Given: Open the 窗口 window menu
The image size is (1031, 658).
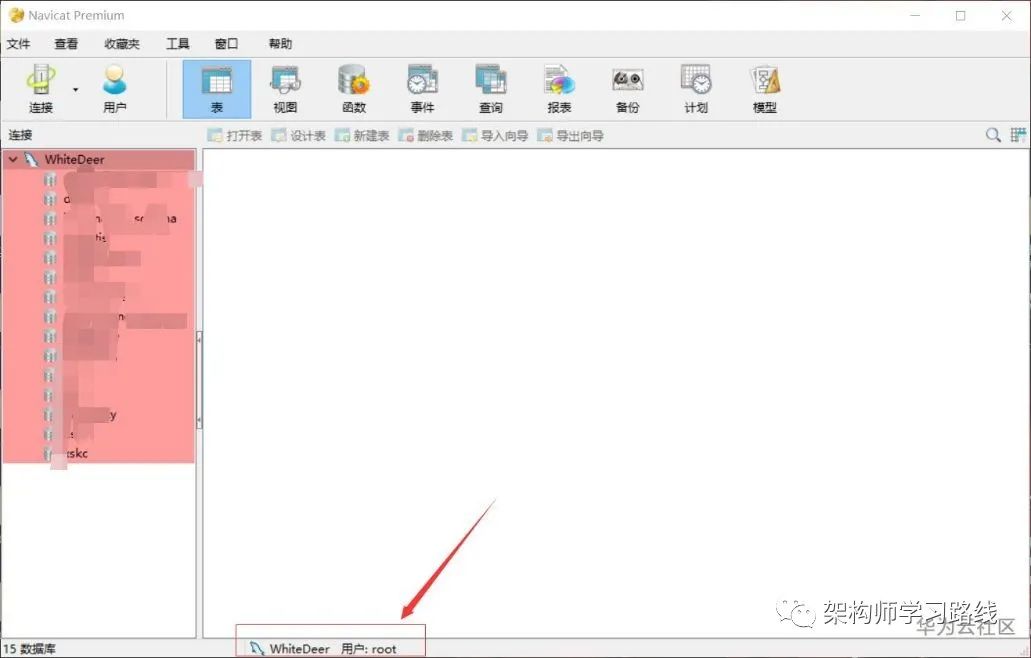Looking at the screenshot, I should 226,43.
